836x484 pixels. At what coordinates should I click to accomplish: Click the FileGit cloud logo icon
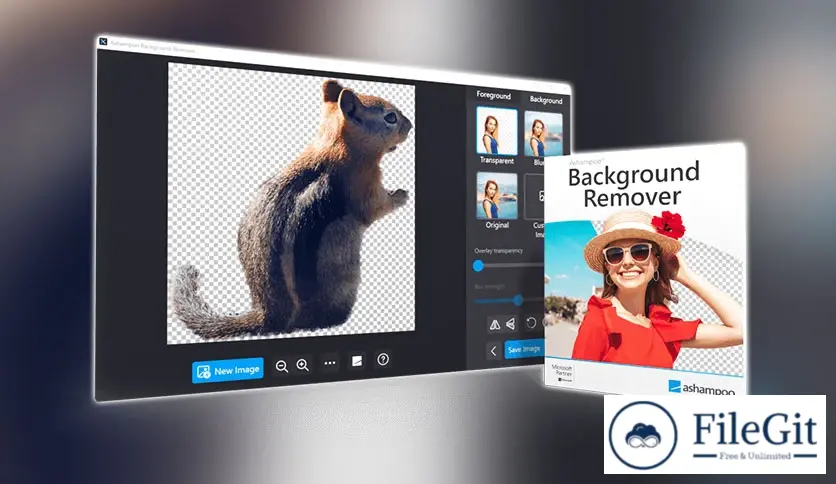click(642, 435)
